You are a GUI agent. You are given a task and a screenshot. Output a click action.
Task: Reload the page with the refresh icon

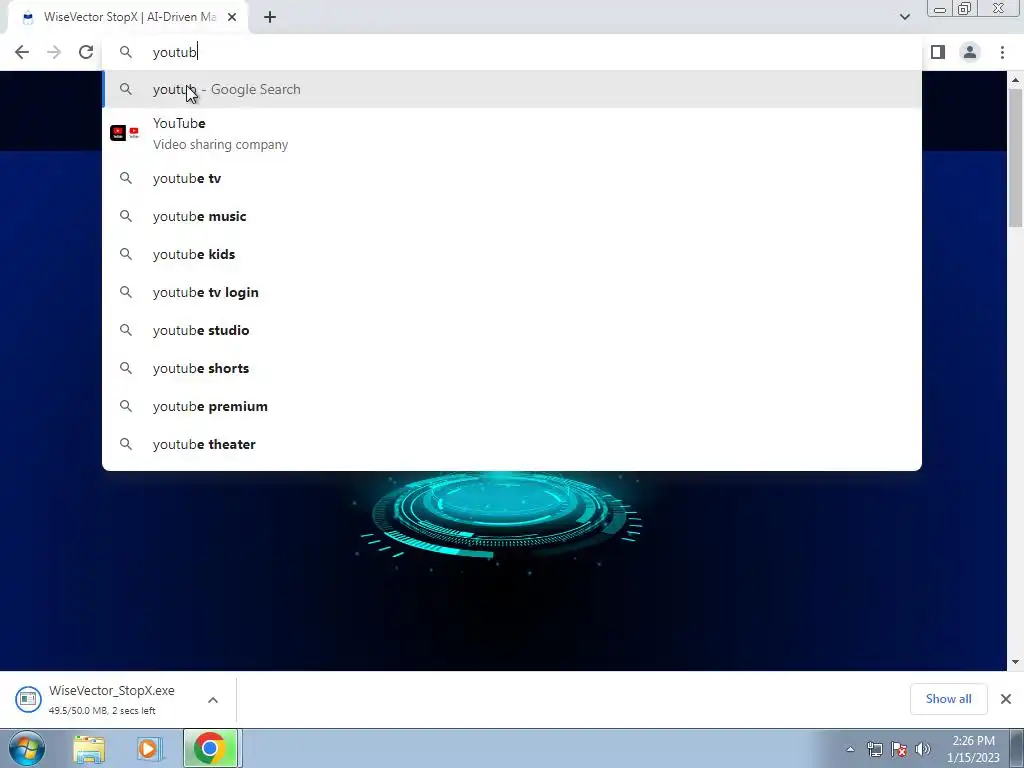[x=86, y=52]
